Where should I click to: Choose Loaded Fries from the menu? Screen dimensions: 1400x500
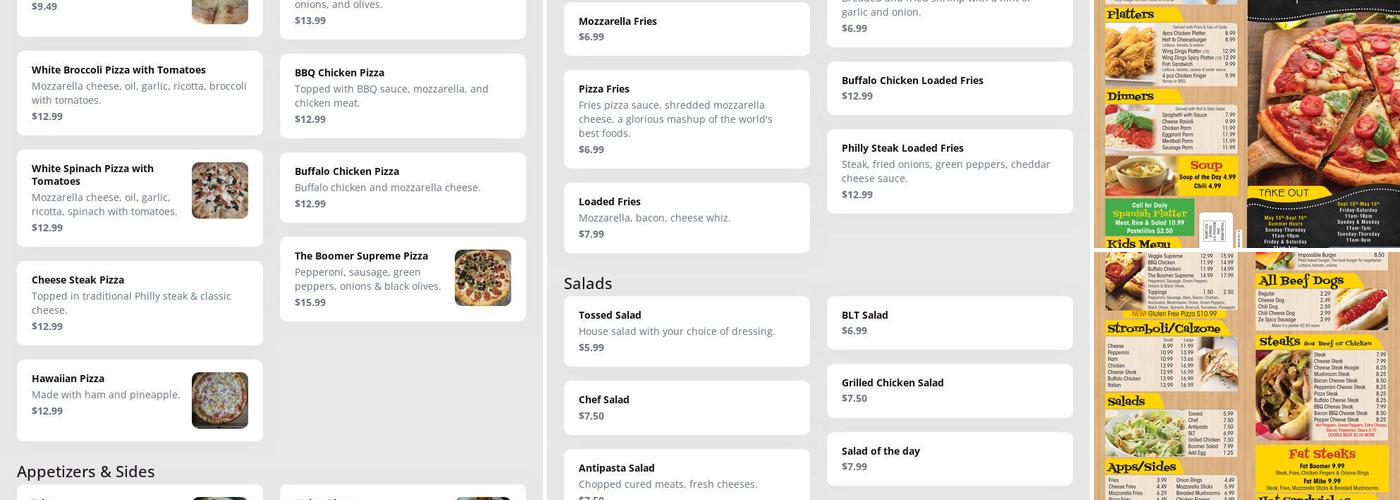686,217
